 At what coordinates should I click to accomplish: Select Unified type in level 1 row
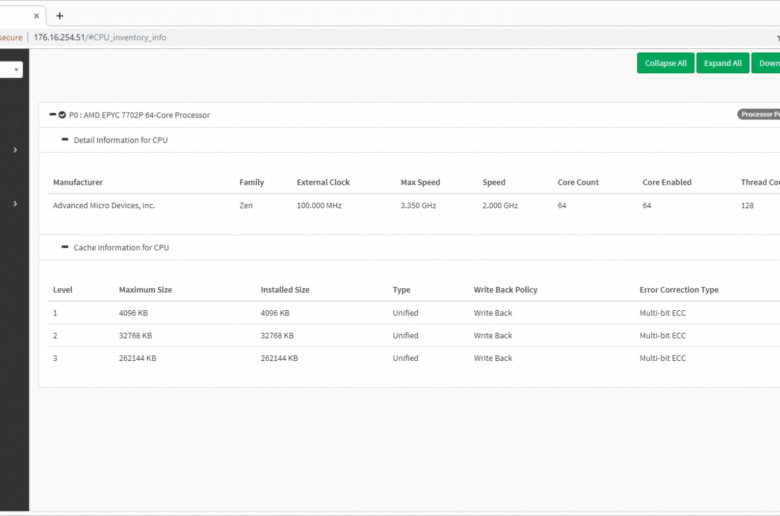point(405,313)
